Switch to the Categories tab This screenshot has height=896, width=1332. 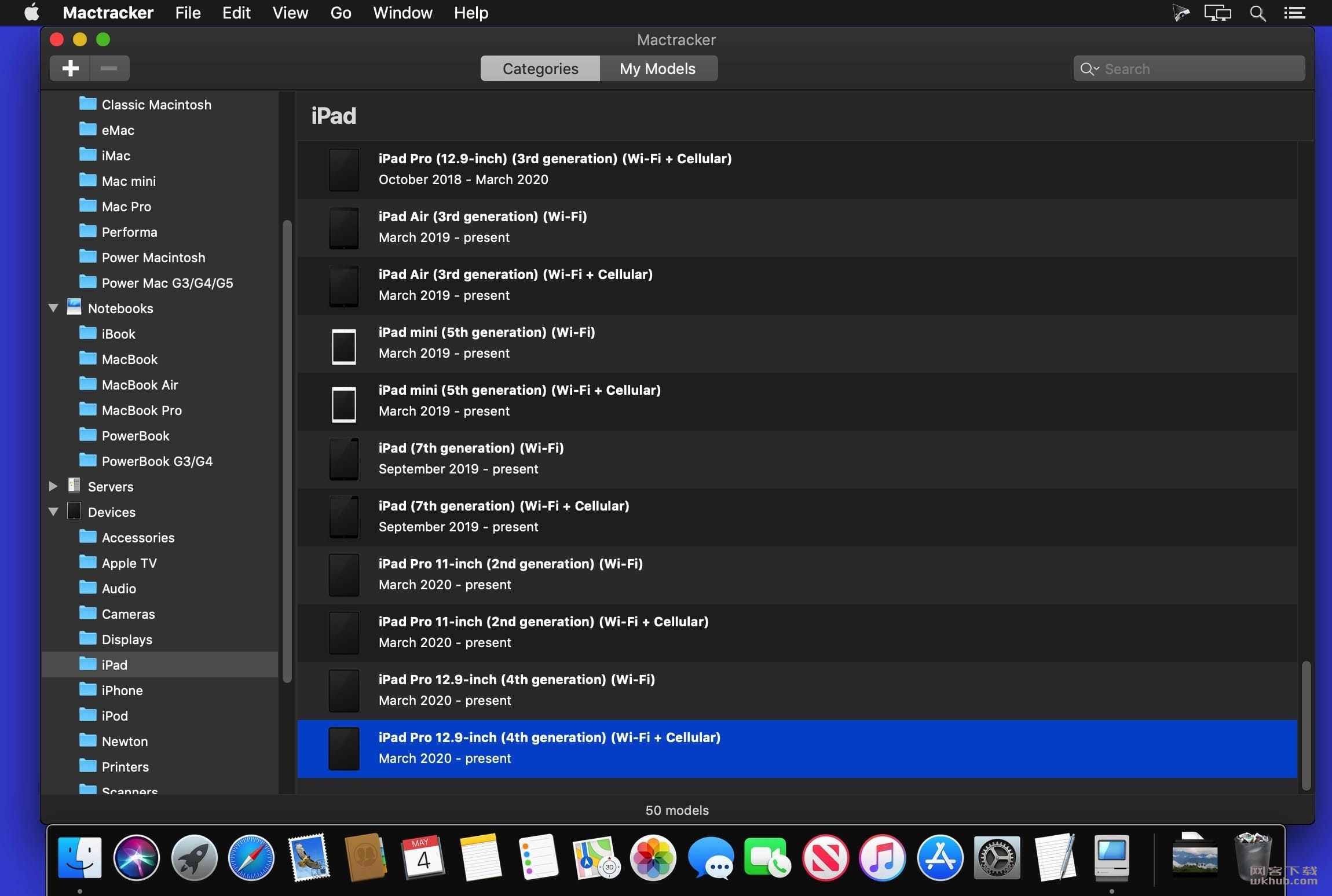click(540, 68)
